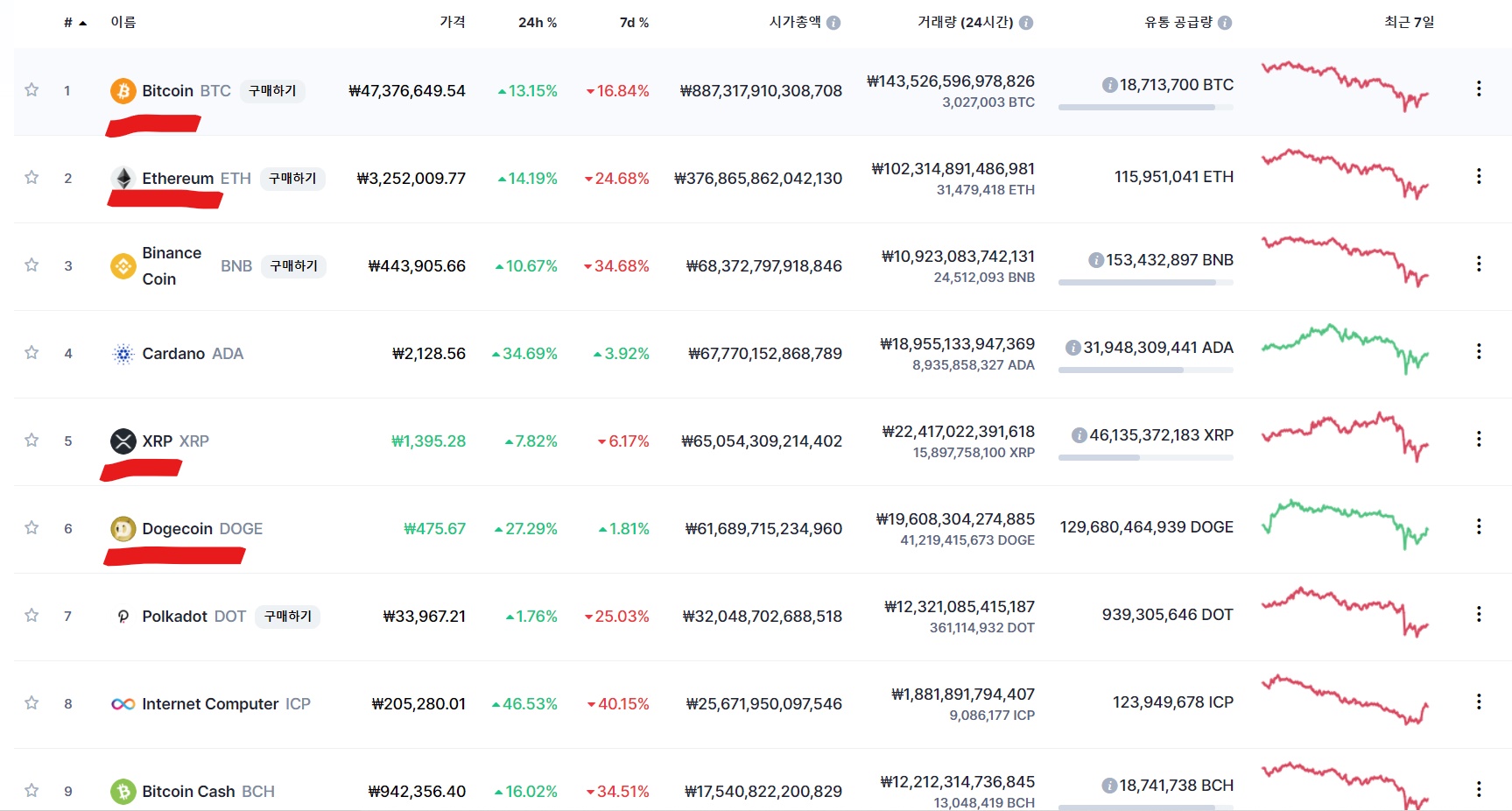Star Bitcoin to add to watchlist

32,90
